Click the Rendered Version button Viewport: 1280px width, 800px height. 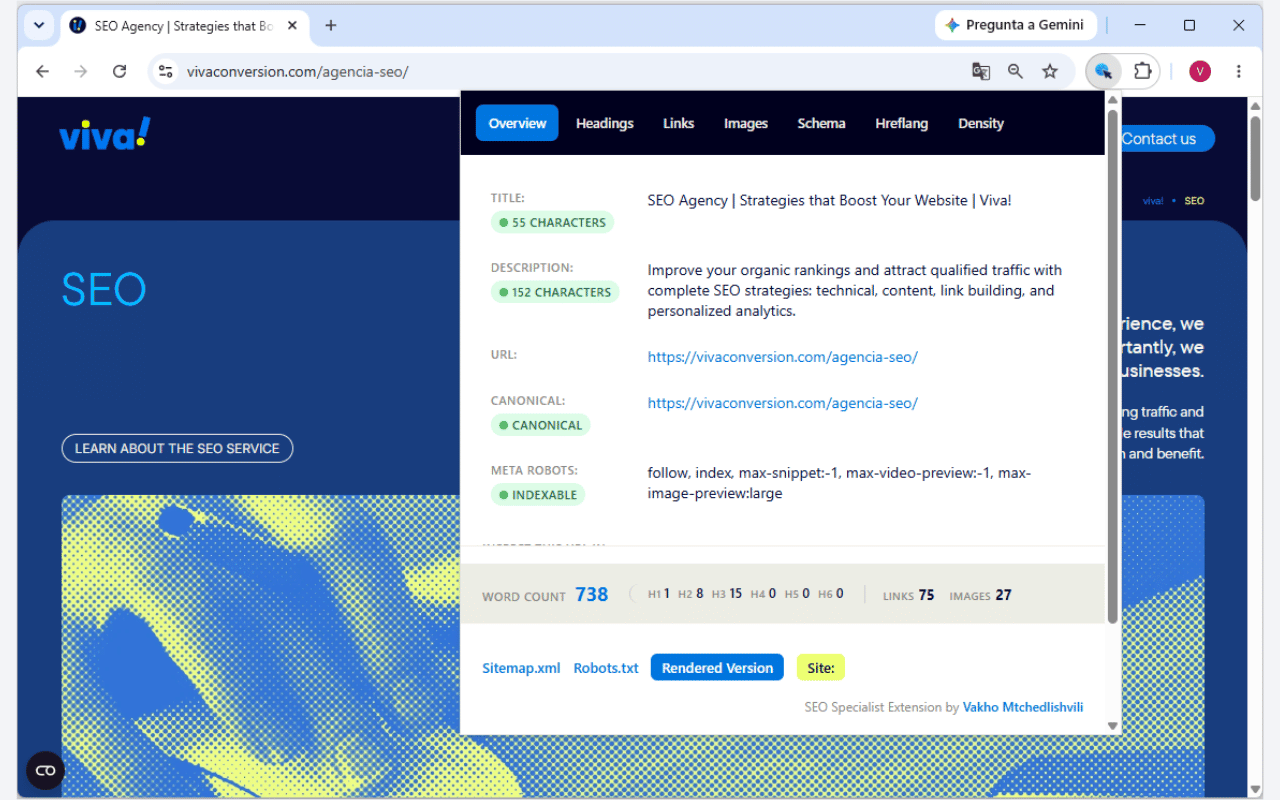click(x=717, y=668)
